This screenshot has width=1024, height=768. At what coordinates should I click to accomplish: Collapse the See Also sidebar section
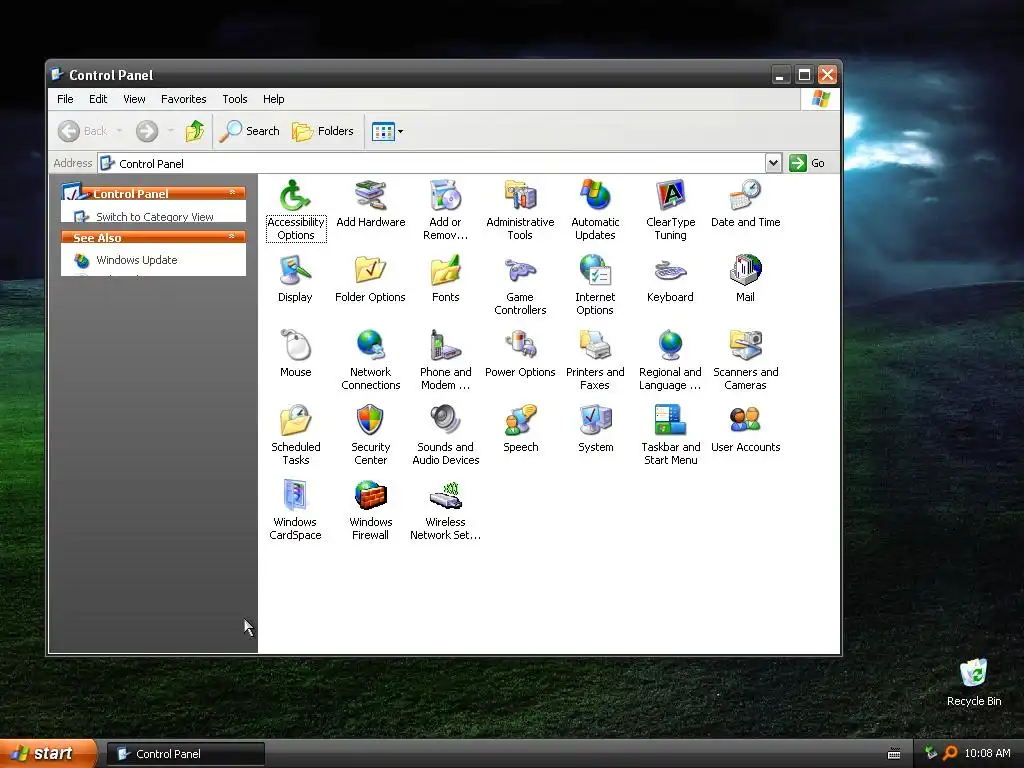(x=232, y=236)
